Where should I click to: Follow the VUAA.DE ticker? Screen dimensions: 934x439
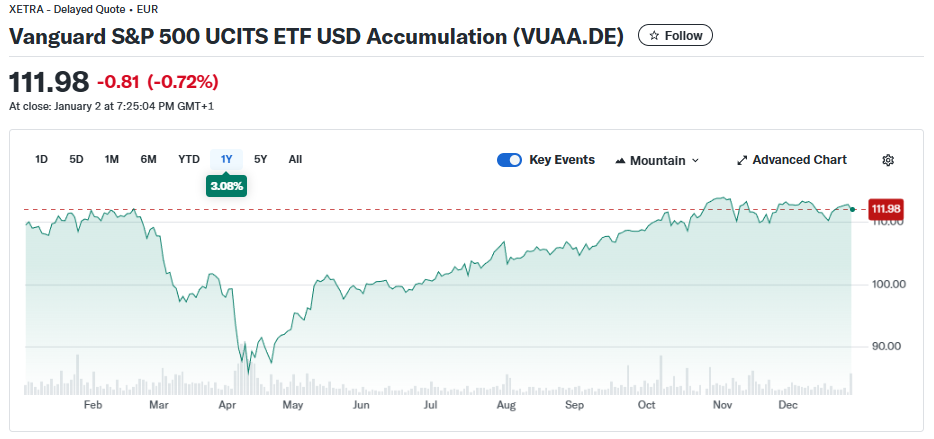tap(675, 36)
